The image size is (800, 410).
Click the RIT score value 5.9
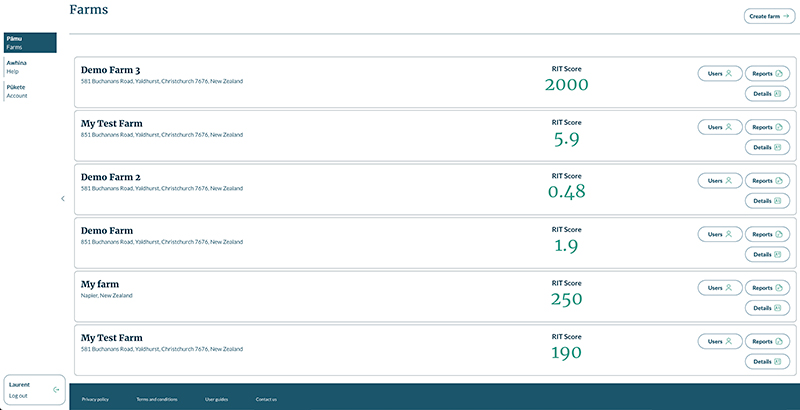coord(566,139)
